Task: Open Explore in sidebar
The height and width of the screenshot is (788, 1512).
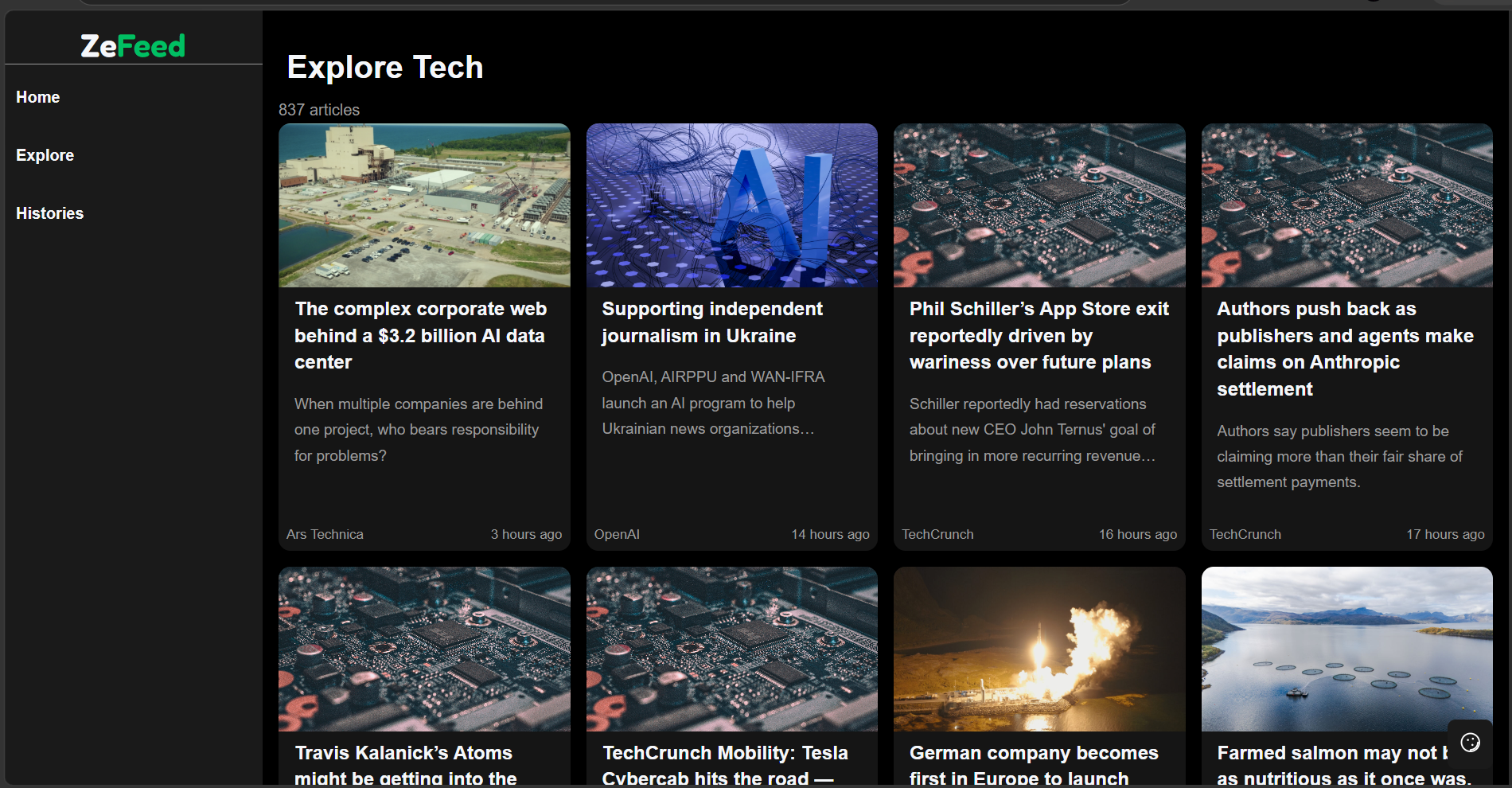Action: pos(45,155)
